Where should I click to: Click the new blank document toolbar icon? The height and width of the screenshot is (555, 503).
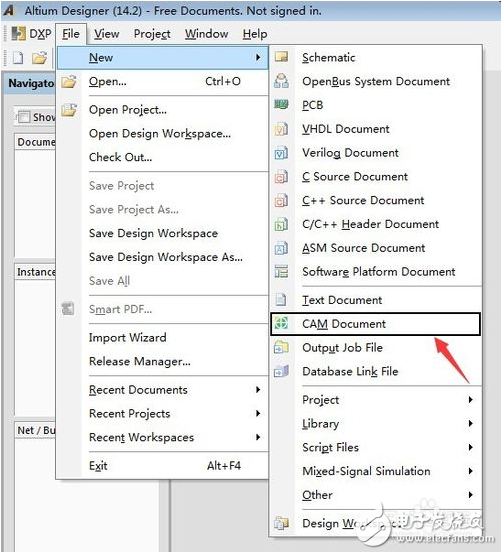tap(18, 57)
